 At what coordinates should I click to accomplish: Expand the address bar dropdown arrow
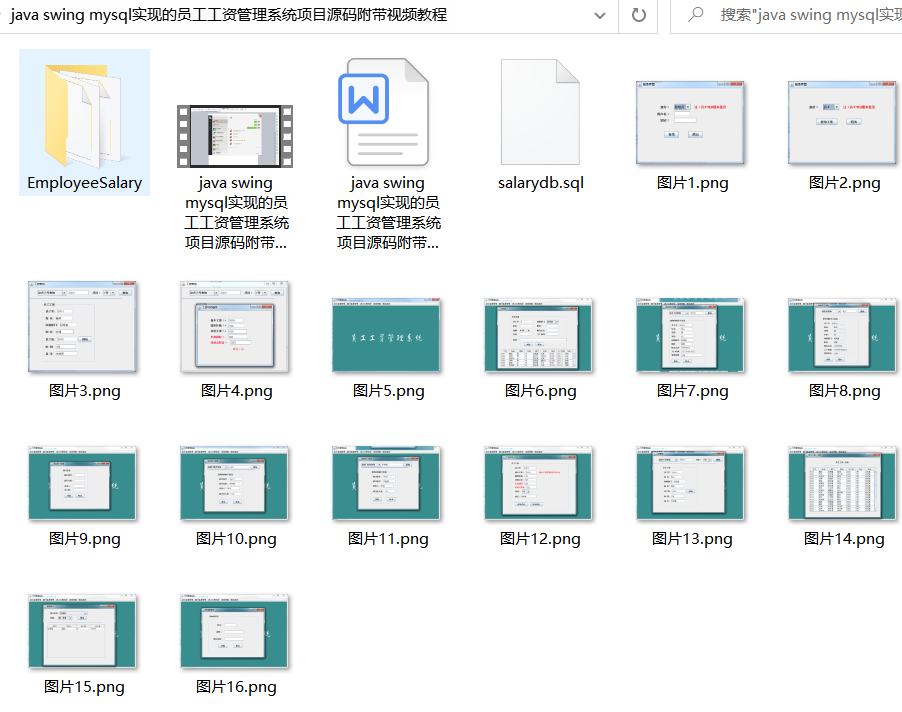pyautogui.click(x=601, y=16)
